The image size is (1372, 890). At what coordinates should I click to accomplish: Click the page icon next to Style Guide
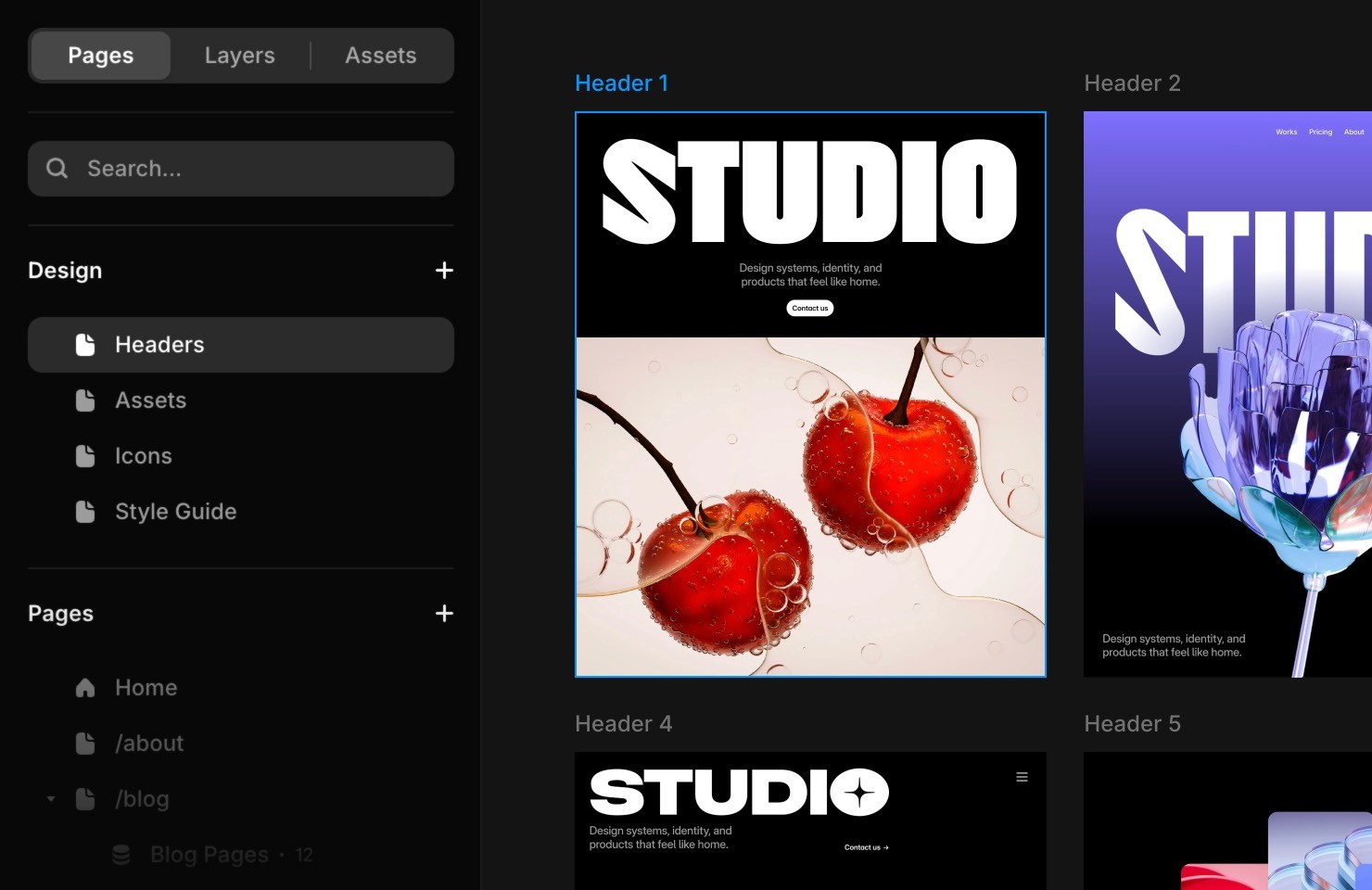coord(86,511)
